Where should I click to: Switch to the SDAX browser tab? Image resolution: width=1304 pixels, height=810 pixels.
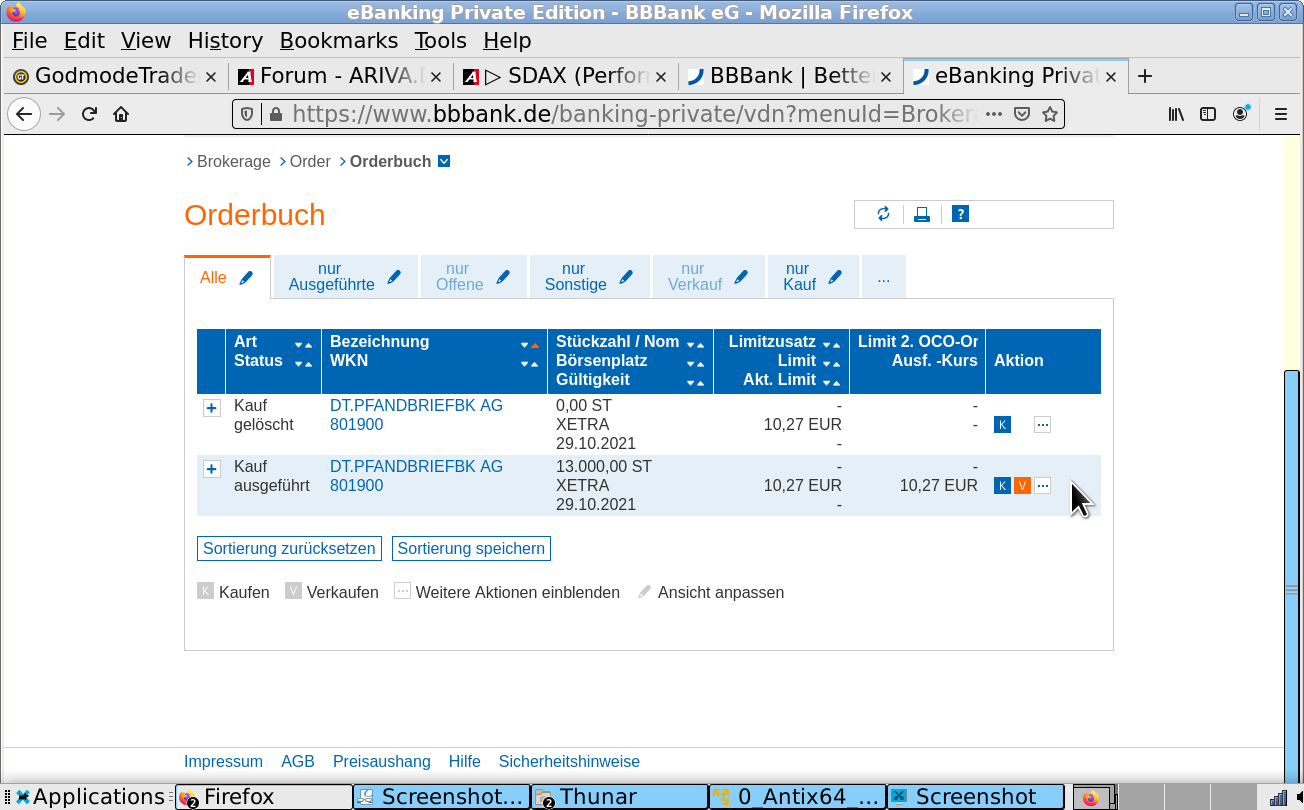click(565, 76)
